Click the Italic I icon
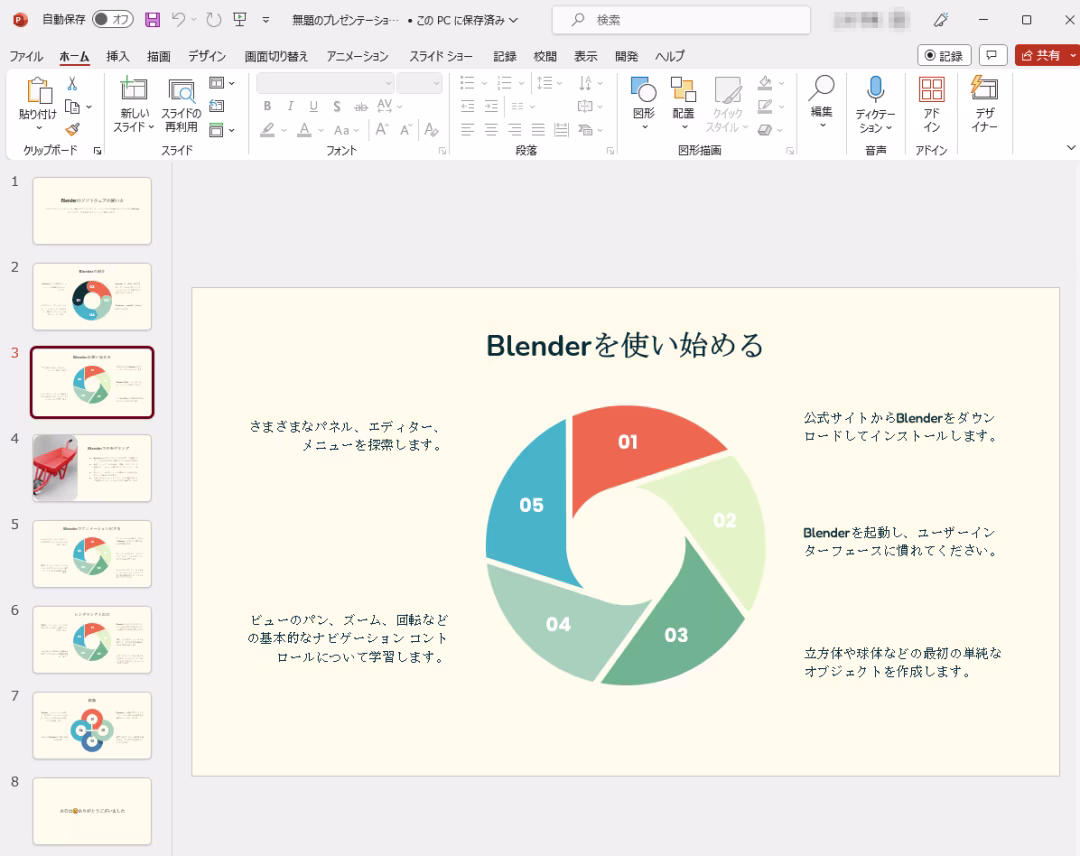Screen dimensions: 1080x856 (x=290, y=106)
